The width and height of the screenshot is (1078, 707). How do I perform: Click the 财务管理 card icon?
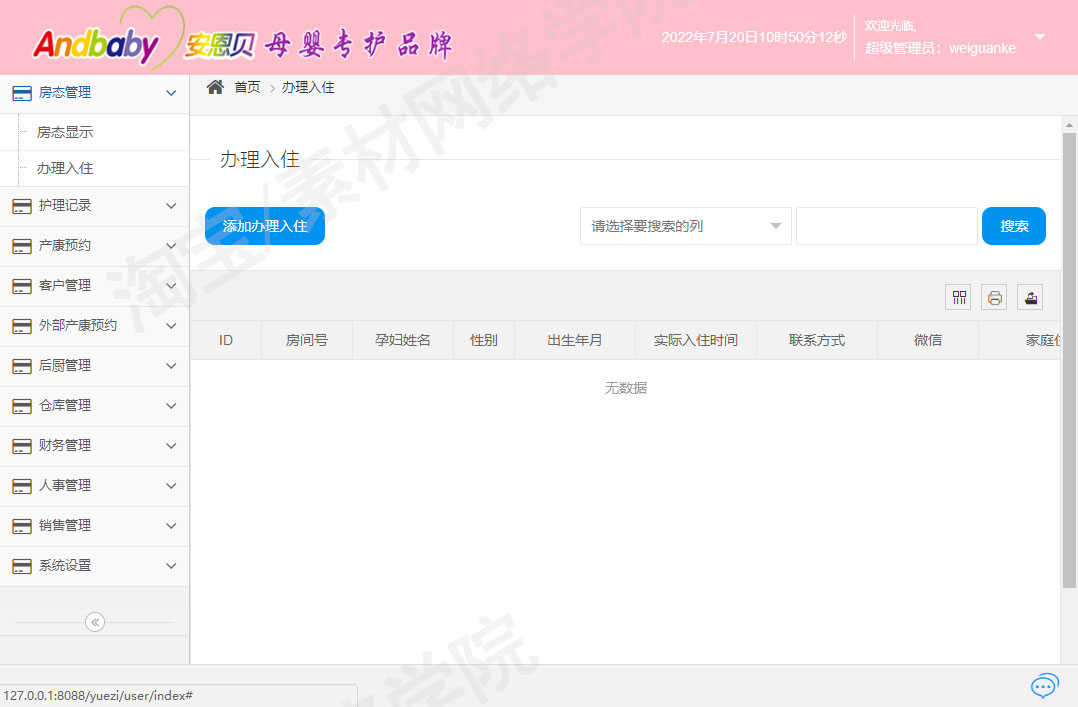pyautogui.click(x=22, y=446)
